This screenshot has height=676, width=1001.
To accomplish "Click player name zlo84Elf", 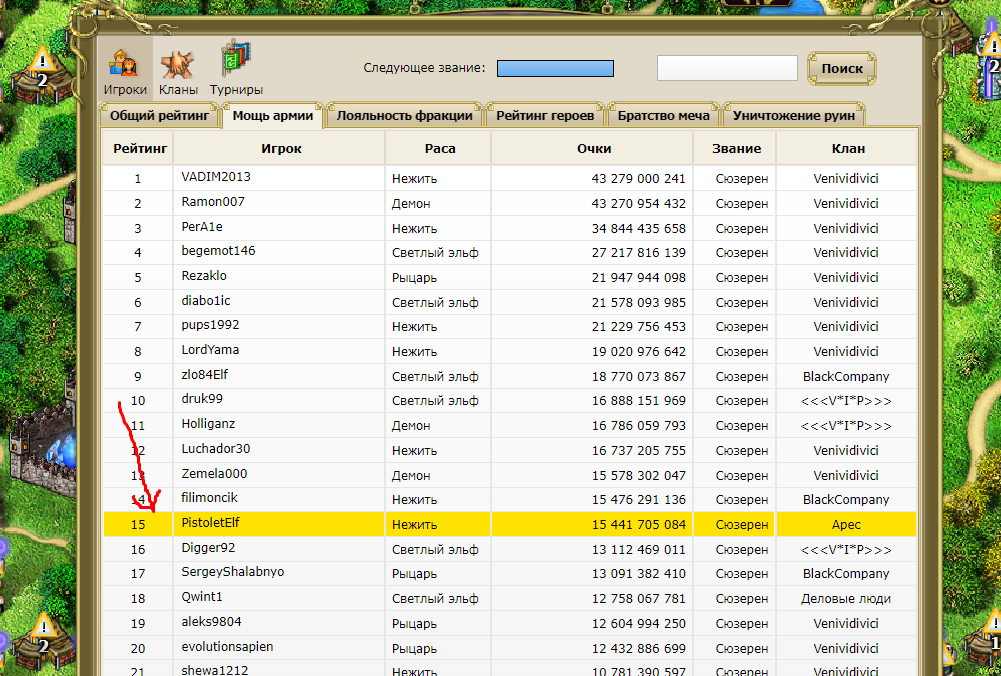I will point(204,375).
